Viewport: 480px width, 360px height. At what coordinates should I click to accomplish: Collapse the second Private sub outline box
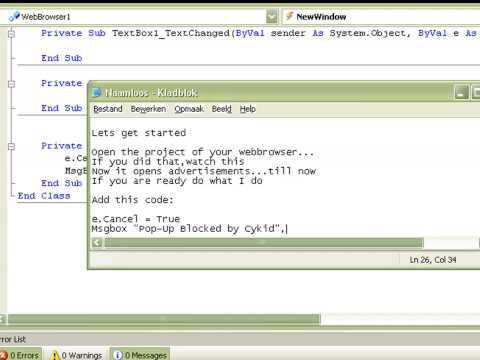point(12,84)
